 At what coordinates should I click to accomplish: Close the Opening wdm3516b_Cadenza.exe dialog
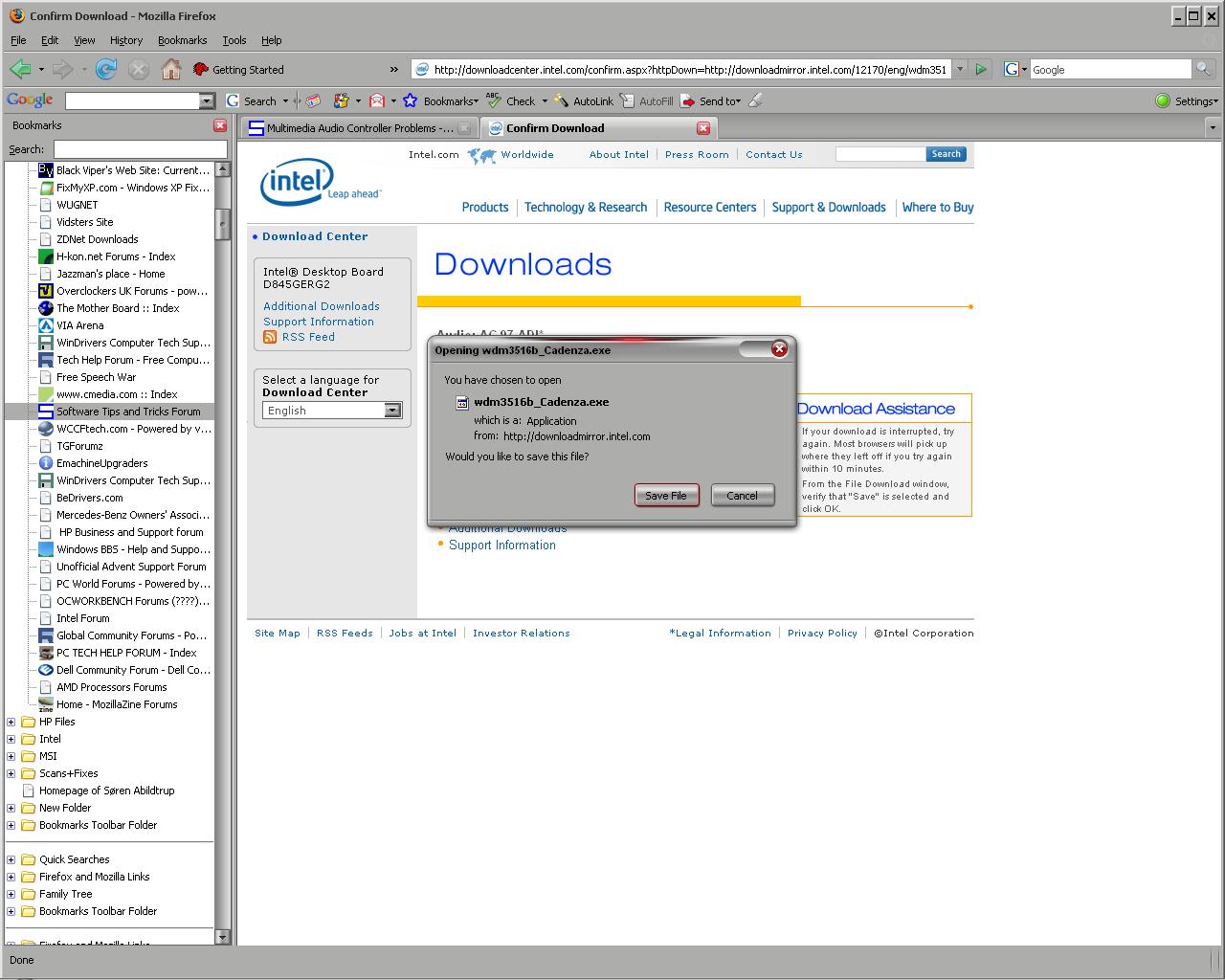pyautogui.click(x=779, y=349)
